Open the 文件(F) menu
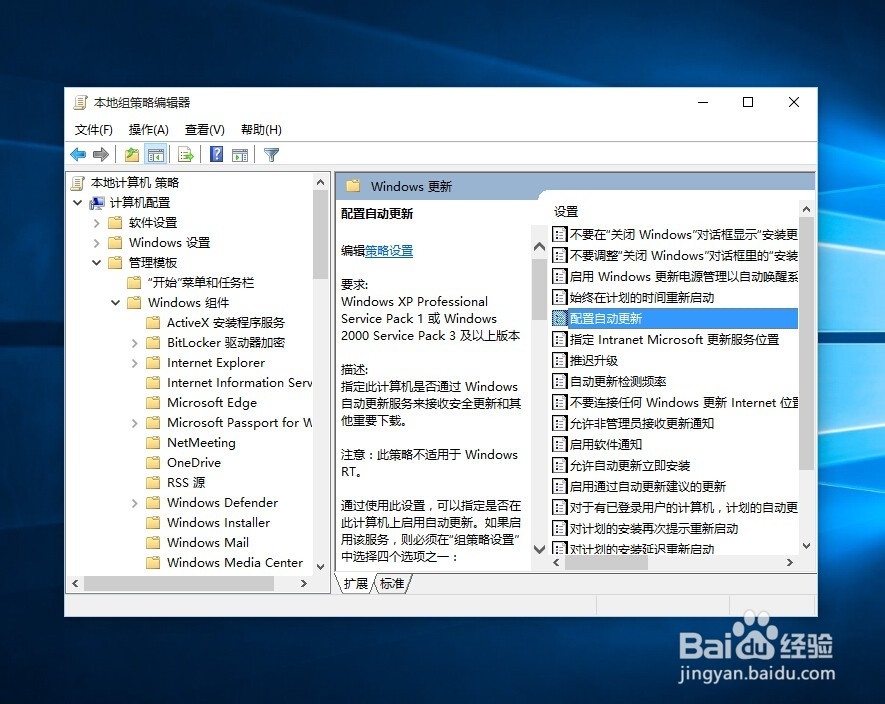Viewport: 885px width, 704px height. point(94,130)
